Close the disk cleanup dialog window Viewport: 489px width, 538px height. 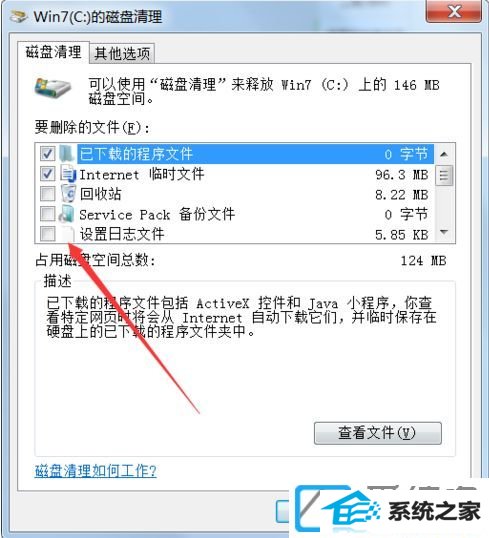click(454, 12)
